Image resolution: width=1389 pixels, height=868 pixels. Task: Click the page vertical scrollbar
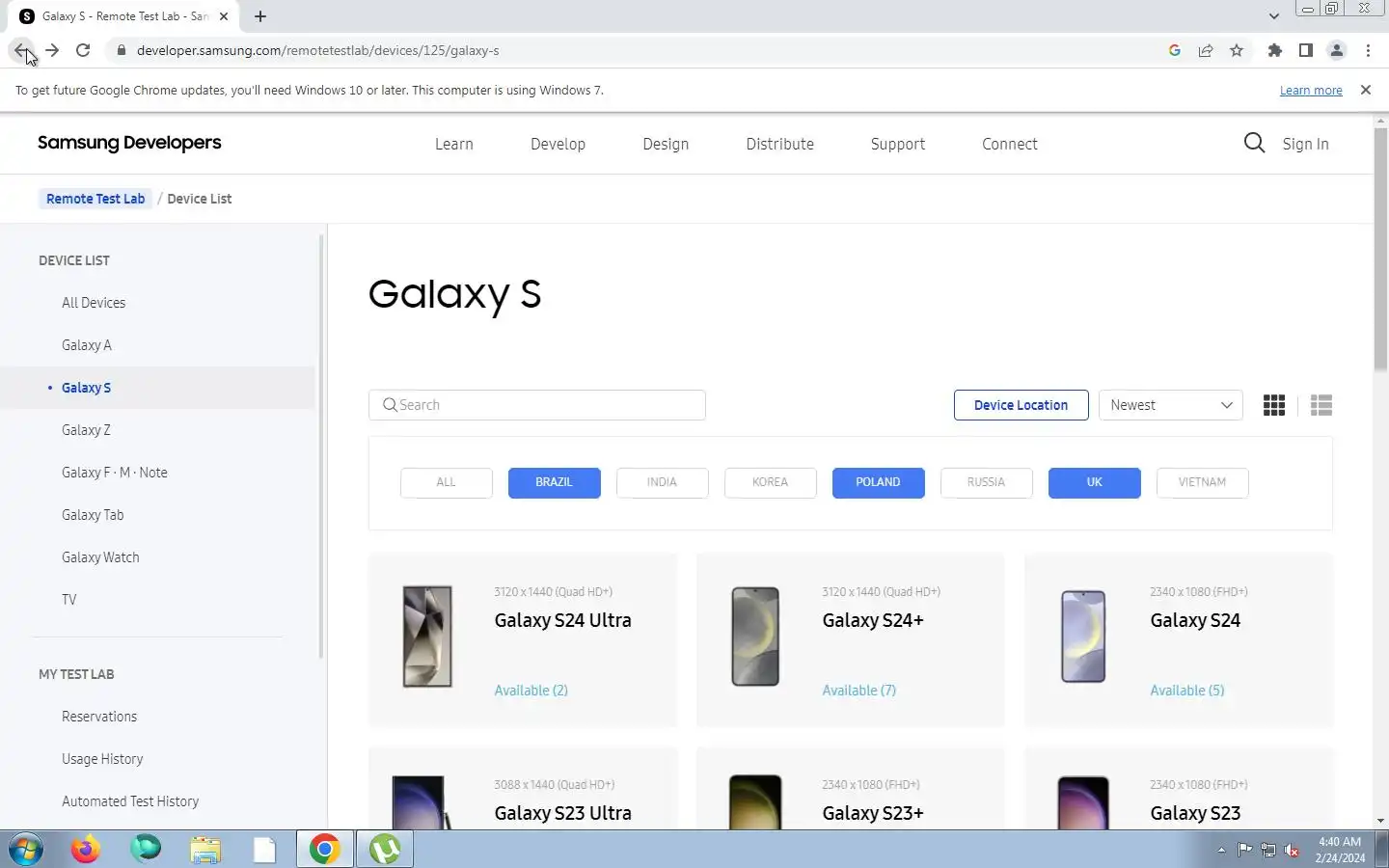click(x=1380, y=249)
